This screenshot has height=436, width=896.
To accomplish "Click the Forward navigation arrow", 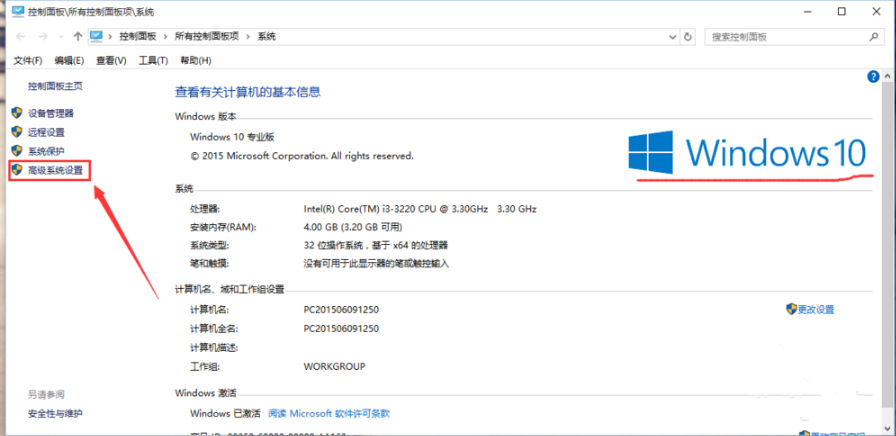I will click(x=43, y=37).
